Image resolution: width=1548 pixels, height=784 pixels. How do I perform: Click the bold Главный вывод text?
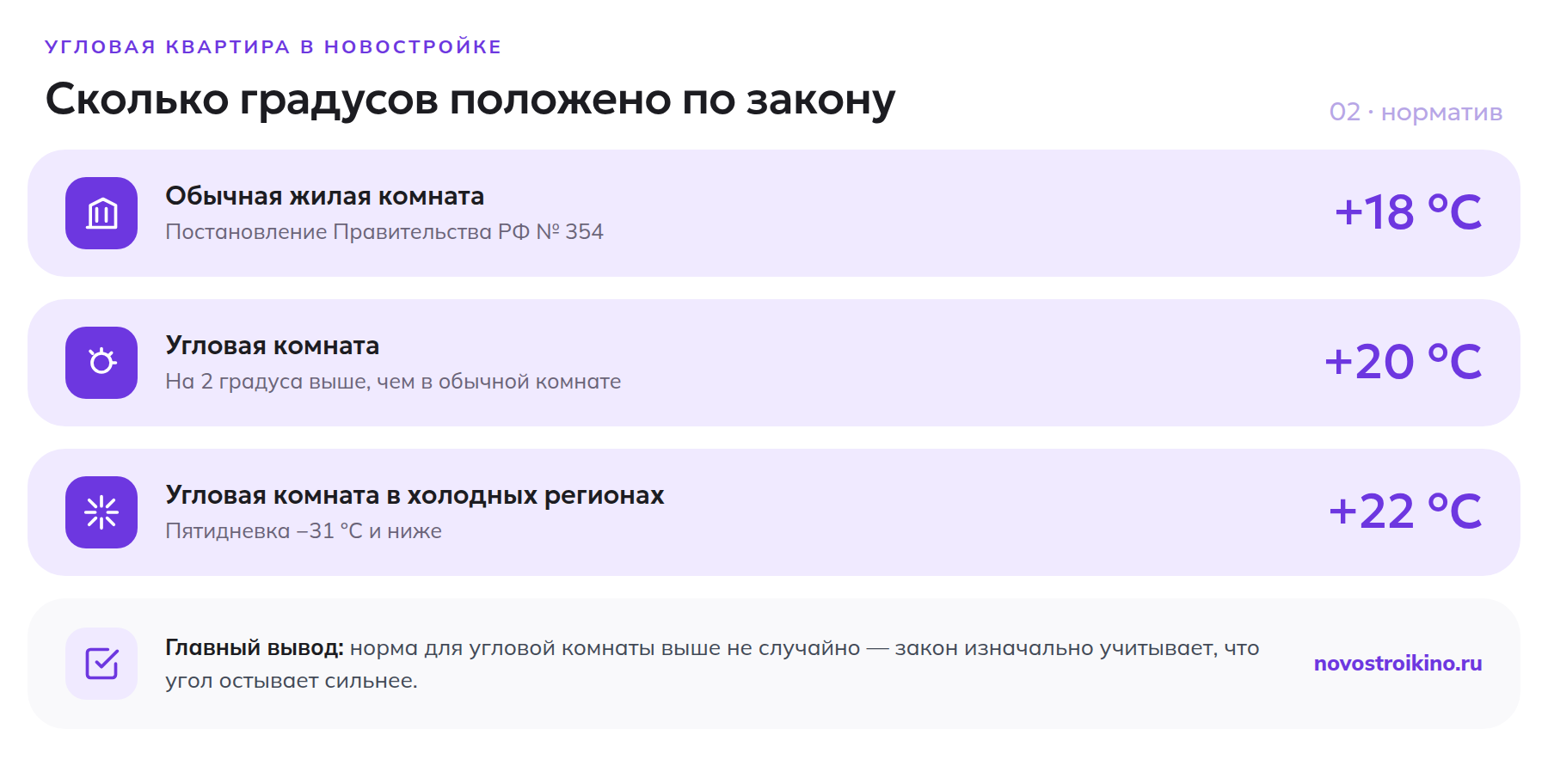click(255, 648)
